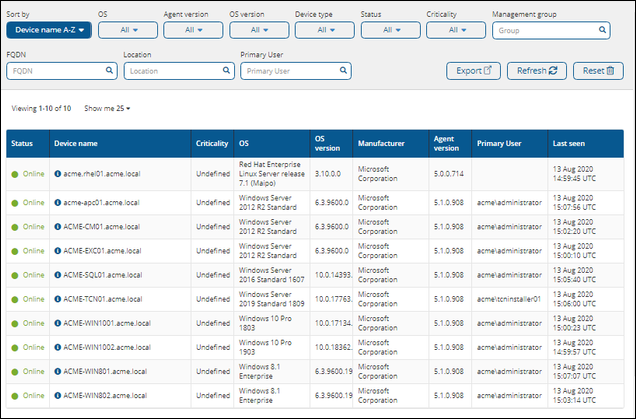Image resolution: width=636 pixels, height=419 pixels.
Task: Open the Sort by Device name A-Z dropdown
Action: (49, 30)
